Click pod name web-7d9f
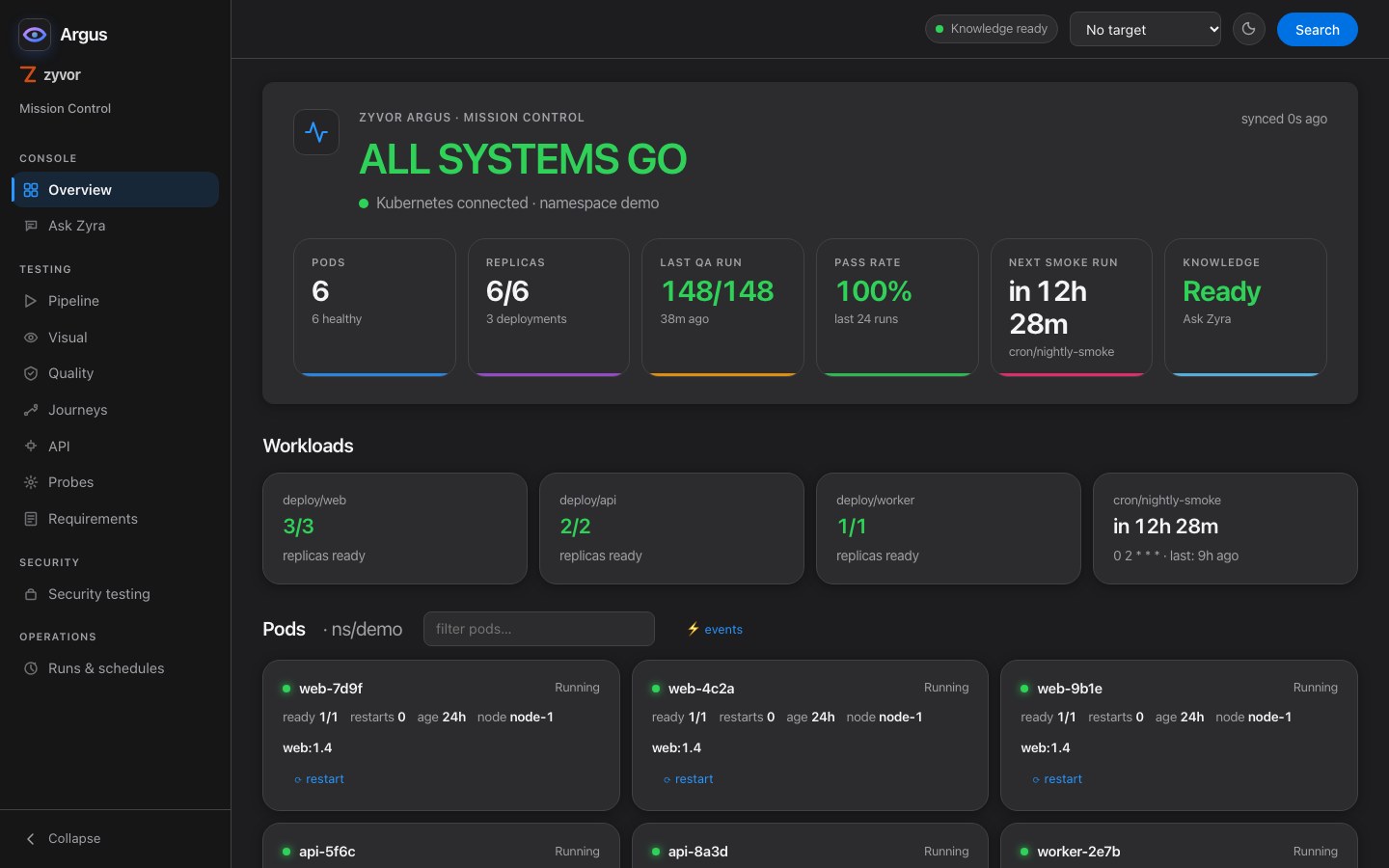The height and width of the screenshot is (868, 1389). coord(331,689)
